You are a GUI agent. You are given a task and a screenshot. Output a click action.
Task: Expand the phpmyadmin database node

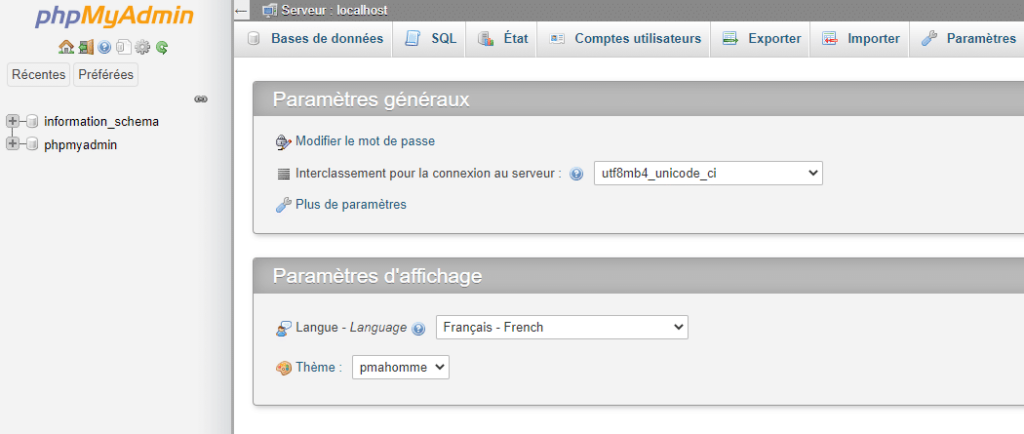(x=12, y=144)
